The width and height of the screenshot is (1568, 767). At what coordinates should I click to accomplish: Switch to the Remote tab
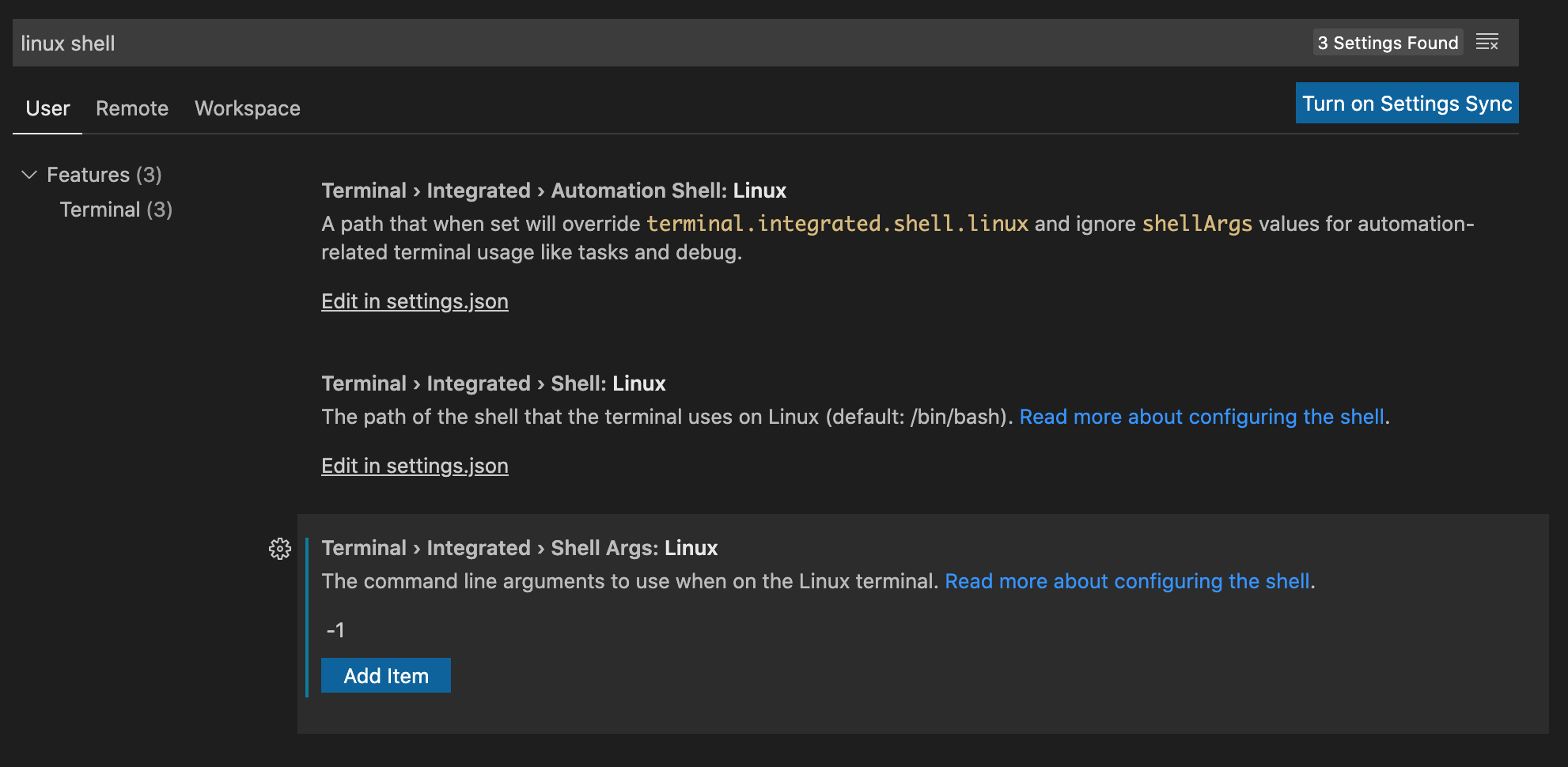131,108
